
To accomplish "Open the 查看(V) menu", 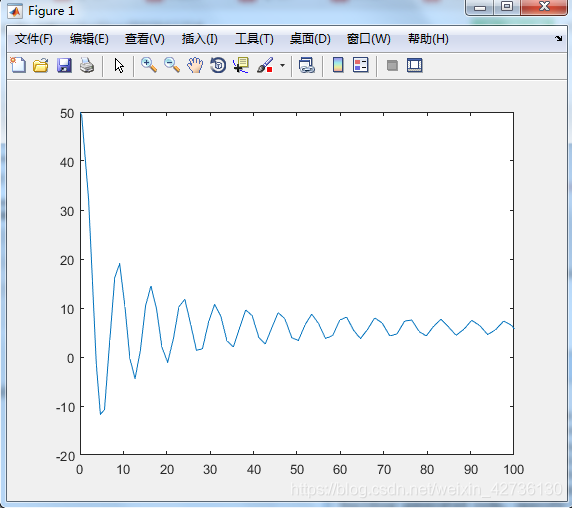I will point(144,39).
